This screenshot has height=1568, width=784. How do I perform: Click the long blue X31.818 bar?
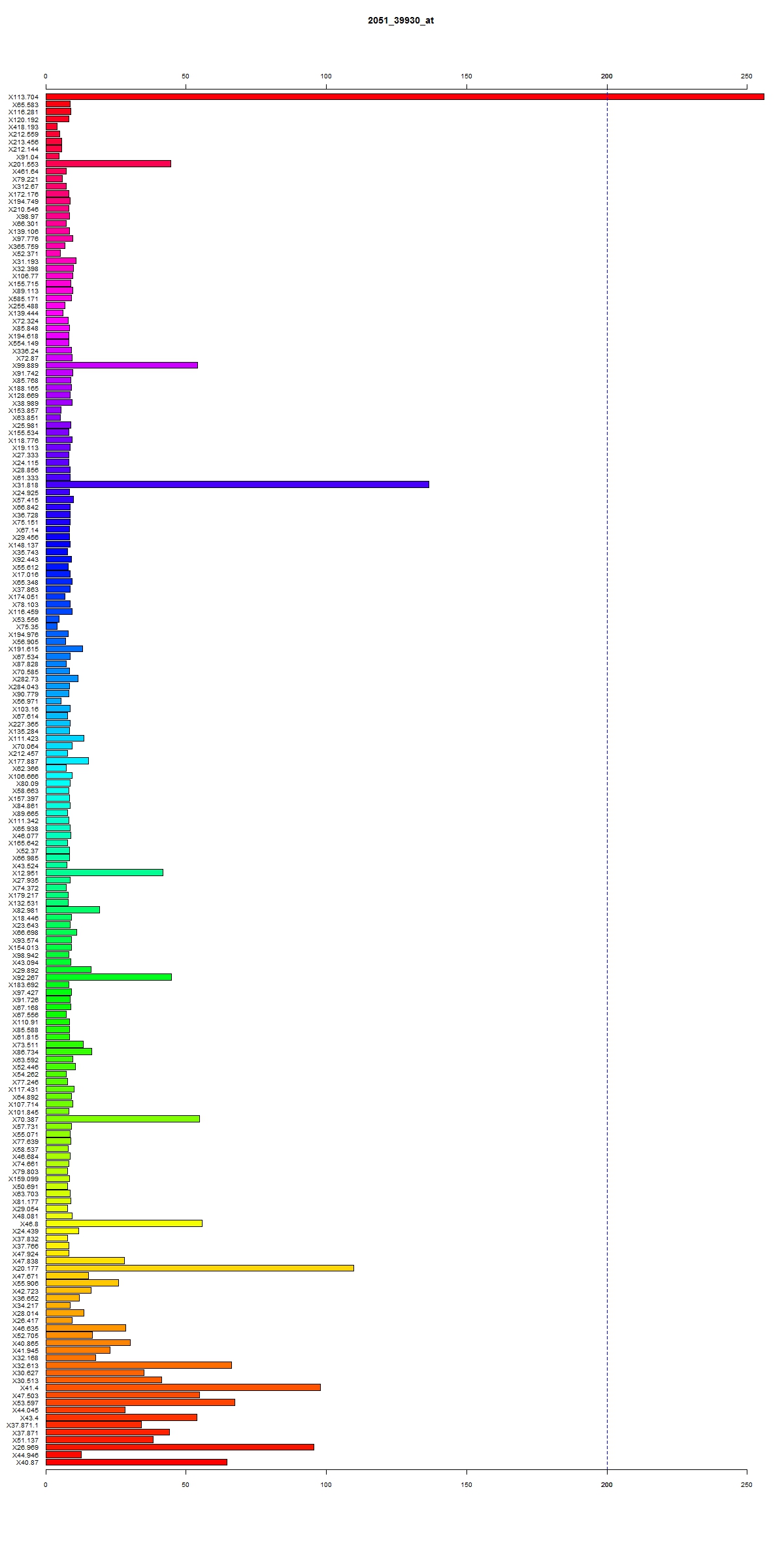(x=237, y=485)
